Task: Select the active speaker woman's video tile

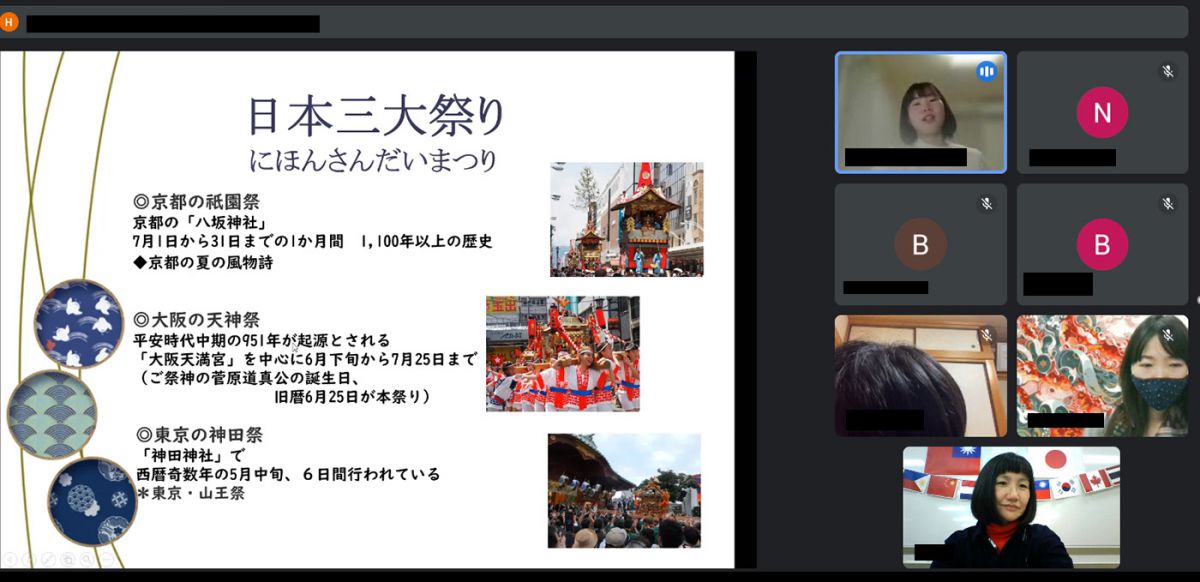Action: 920,112
